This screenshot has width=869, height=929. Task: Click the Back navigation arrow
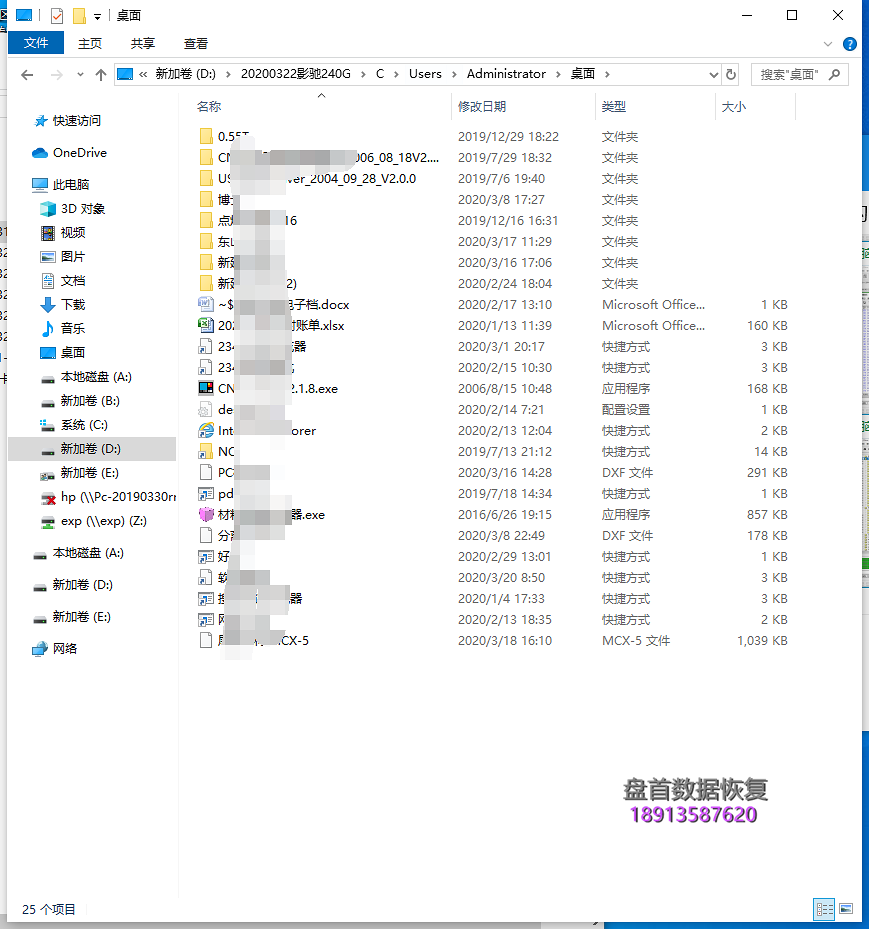pyautogui.click(x=27, y=75)
